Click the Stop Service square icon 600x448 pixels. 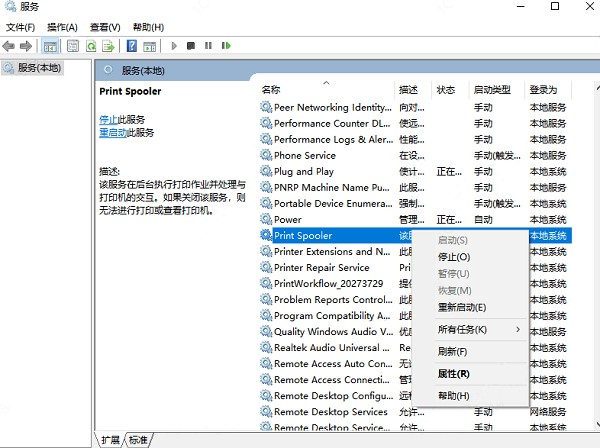pos(191,46)
